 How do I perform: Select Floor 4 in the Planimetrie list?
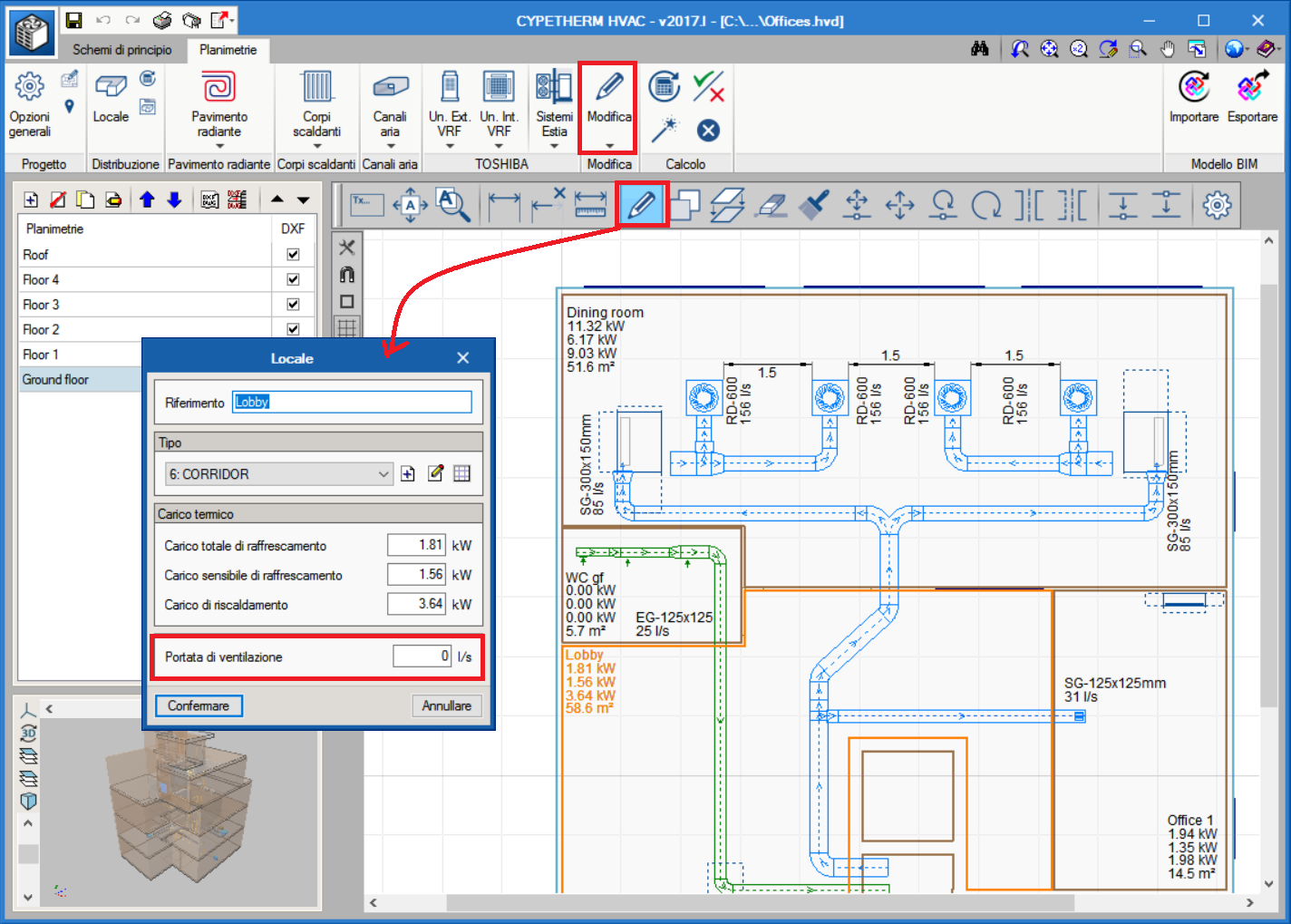tap(145, 279)
